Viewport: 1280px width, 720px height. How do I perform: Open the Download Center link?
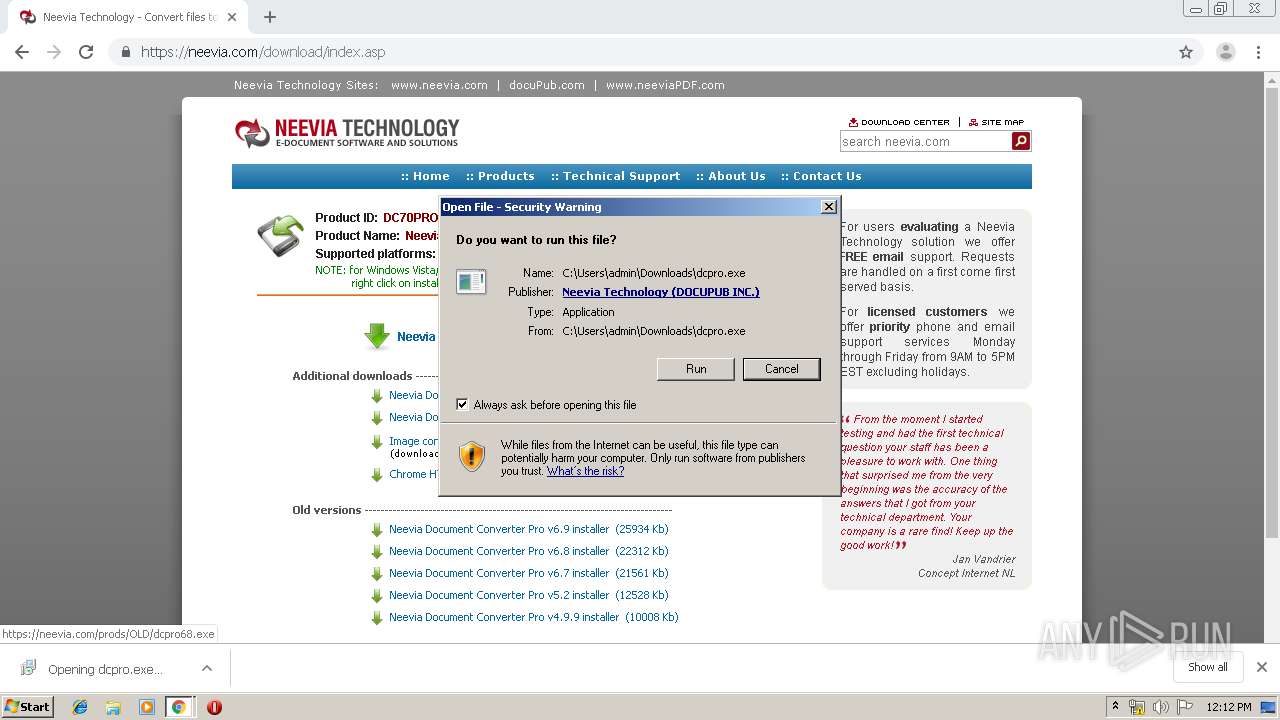click(899, 122)
